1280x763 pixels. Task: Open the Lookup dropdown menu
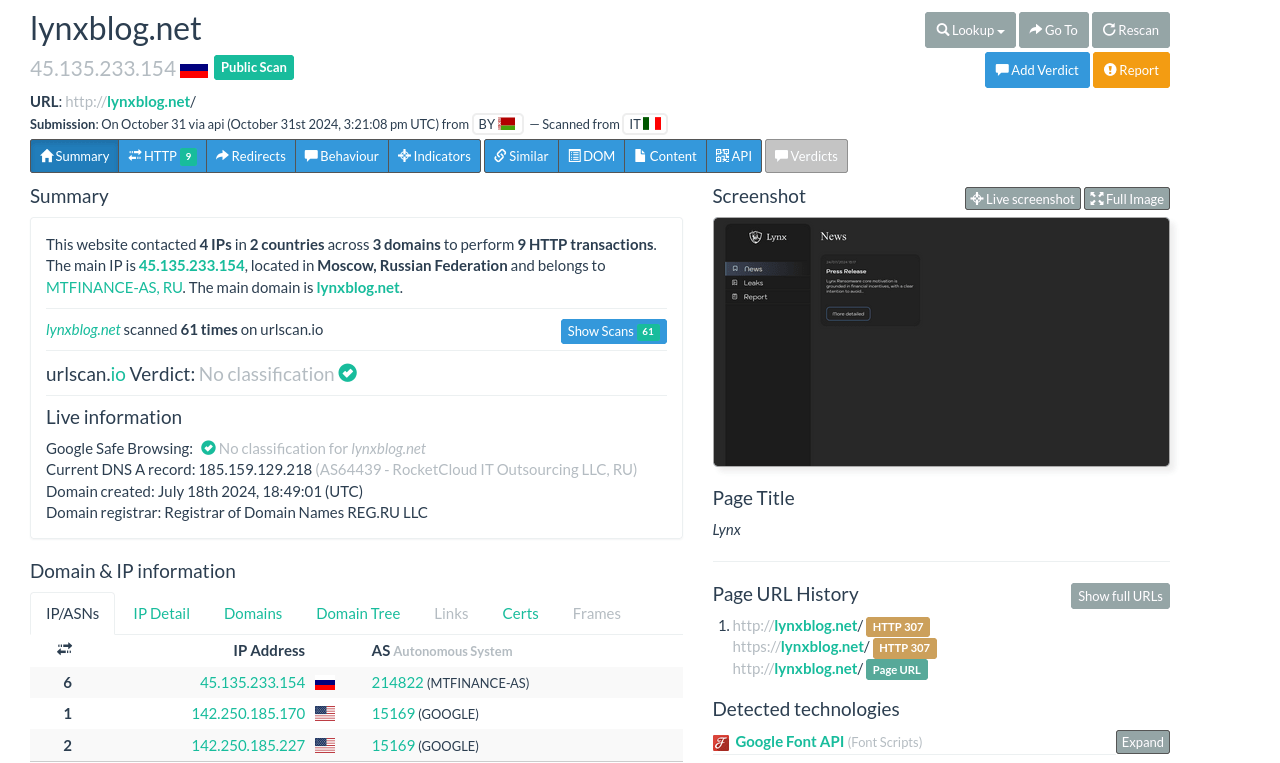(x=969, y=30)
